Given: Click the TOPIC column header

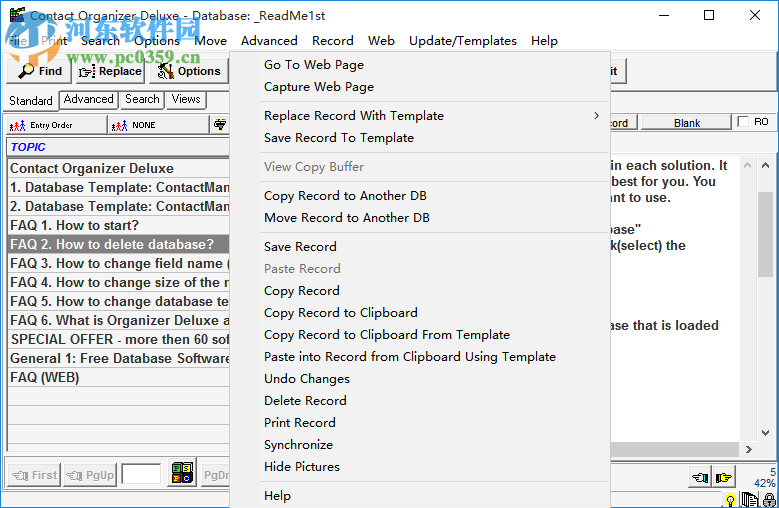Looking at the screenshot, I should click(x=118, y=147).
